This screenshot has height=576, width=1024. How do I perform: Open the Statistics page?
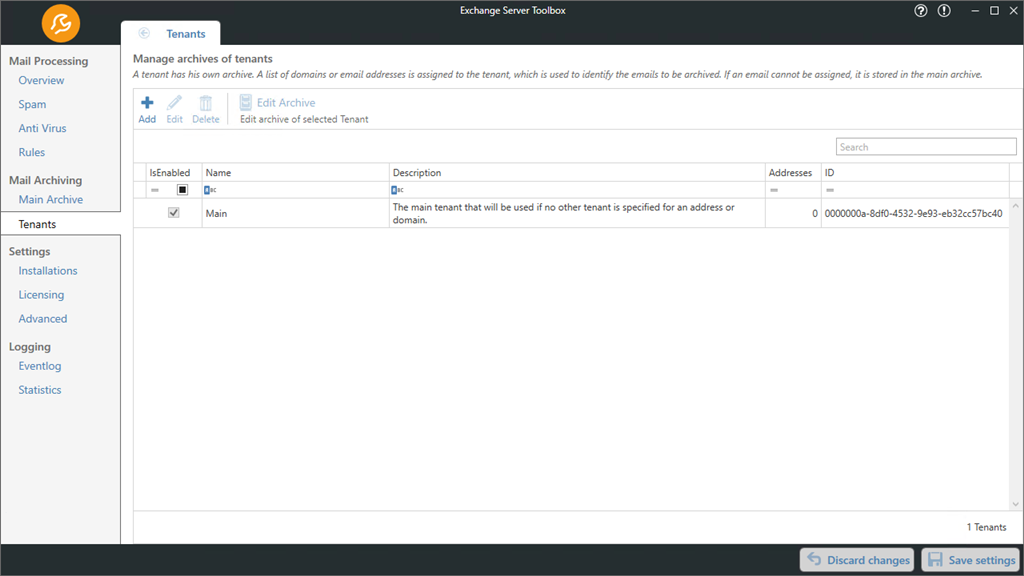point(40,390)
